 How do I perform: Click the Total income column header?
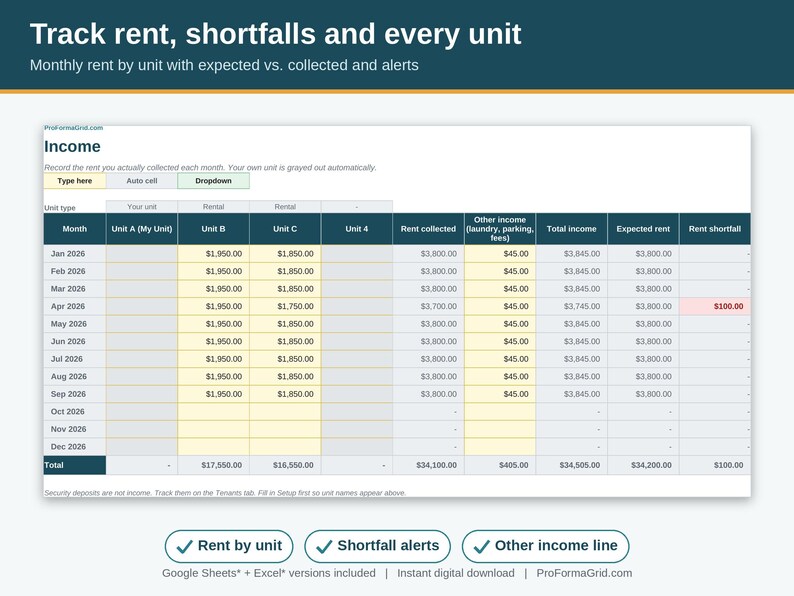(x=572, y=229)
